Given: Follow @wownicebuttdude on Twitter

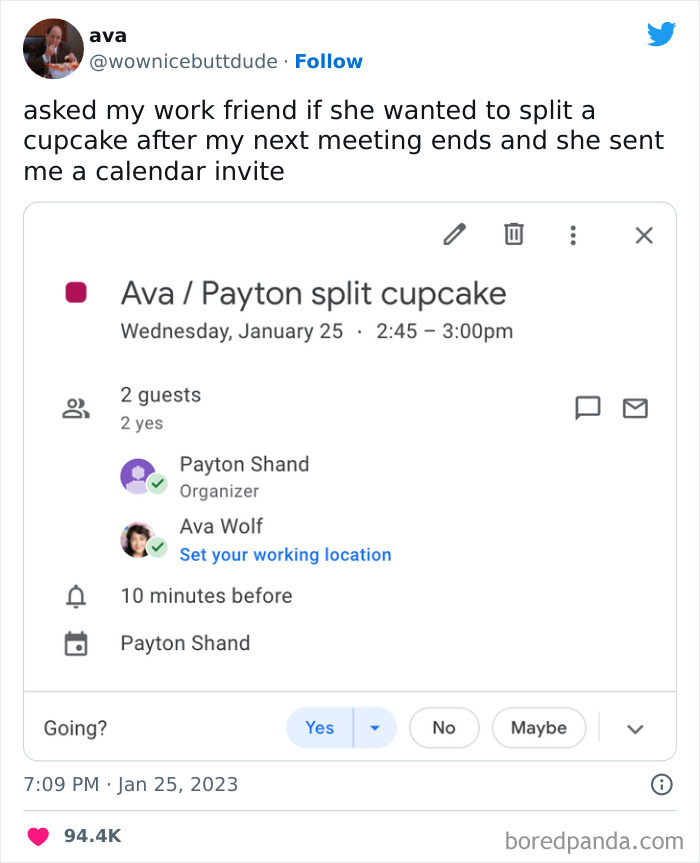Looking at the screenshot, I should pyautogui.click(x=329, y=61).
